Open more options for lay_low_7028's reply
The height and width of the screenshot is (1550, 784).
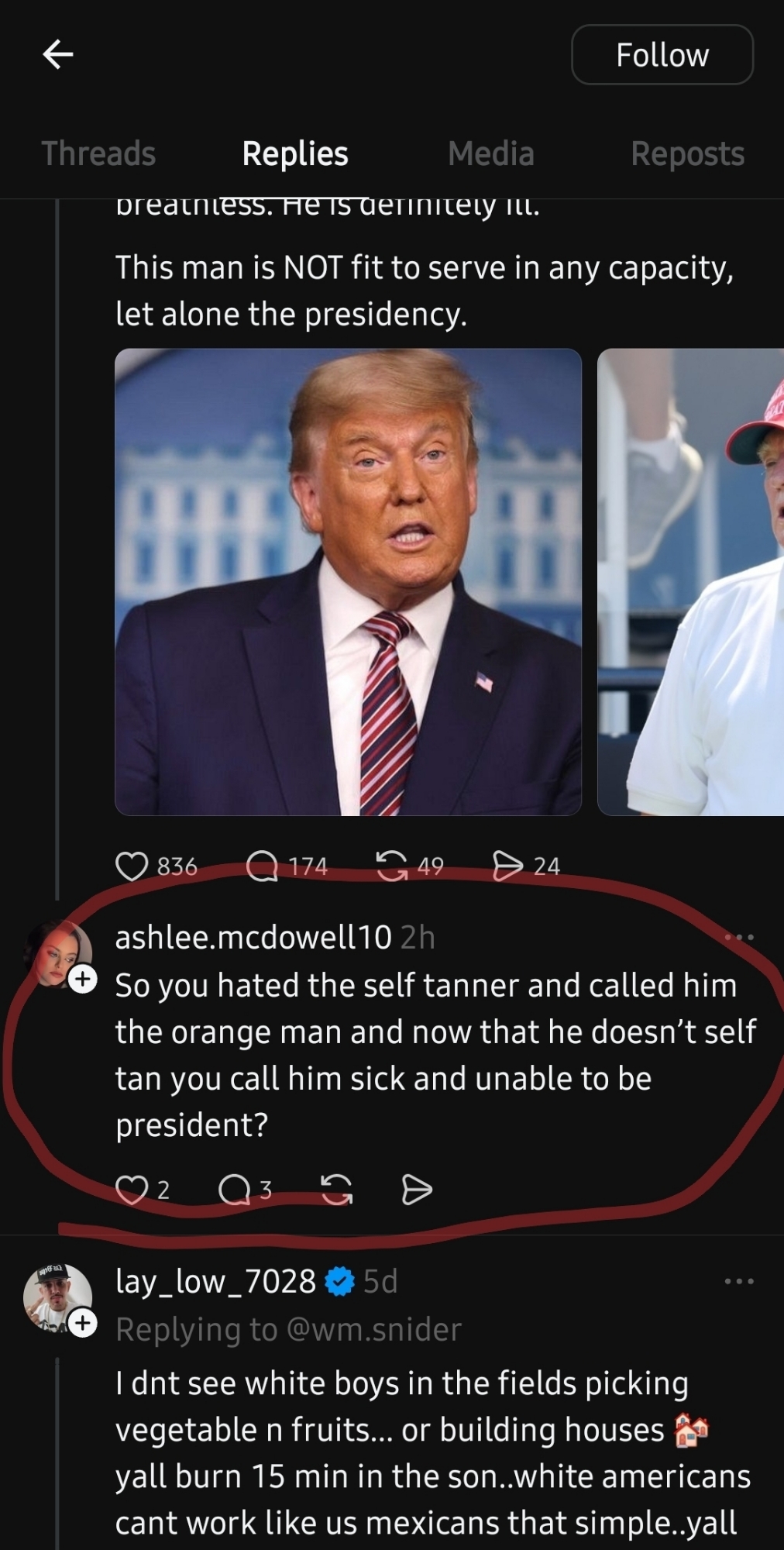(739, 1281)
